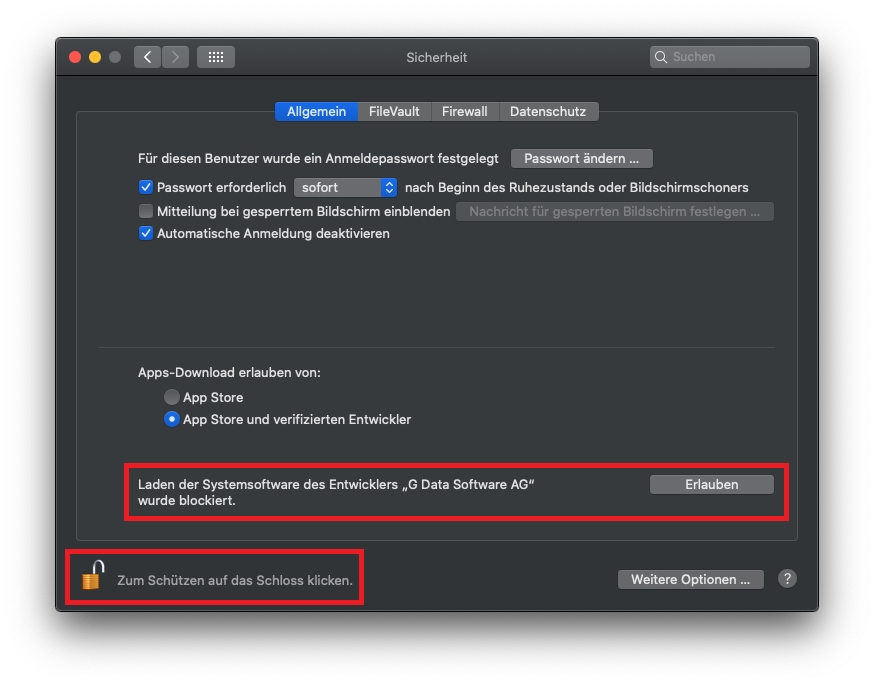The image size is (874, 685).
Task: Click the text Zum Schützen auf das Schloss klicken
Action: pos(235,580)
